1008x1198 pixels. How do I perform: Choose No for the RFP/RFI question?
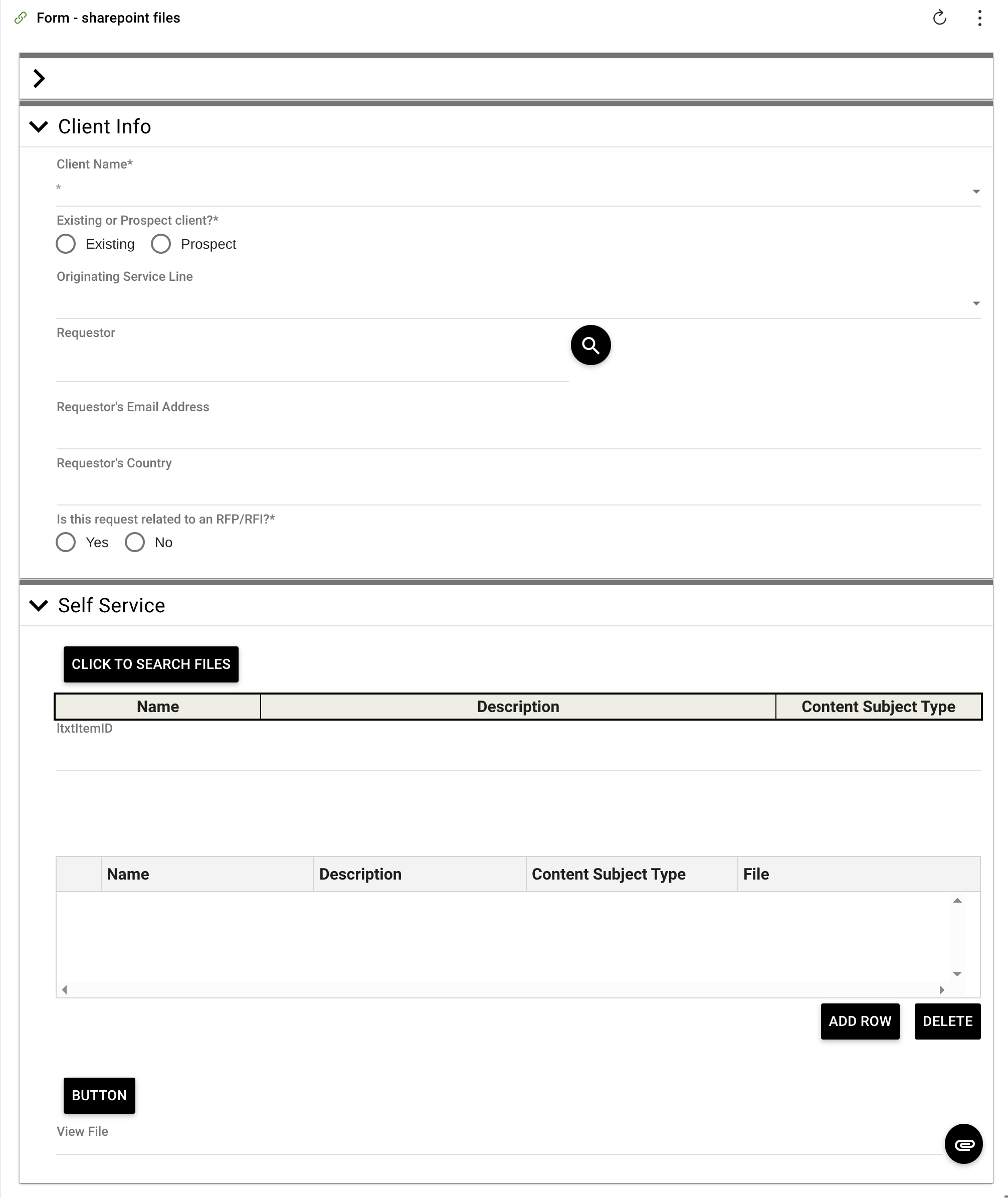pos(135,542)
